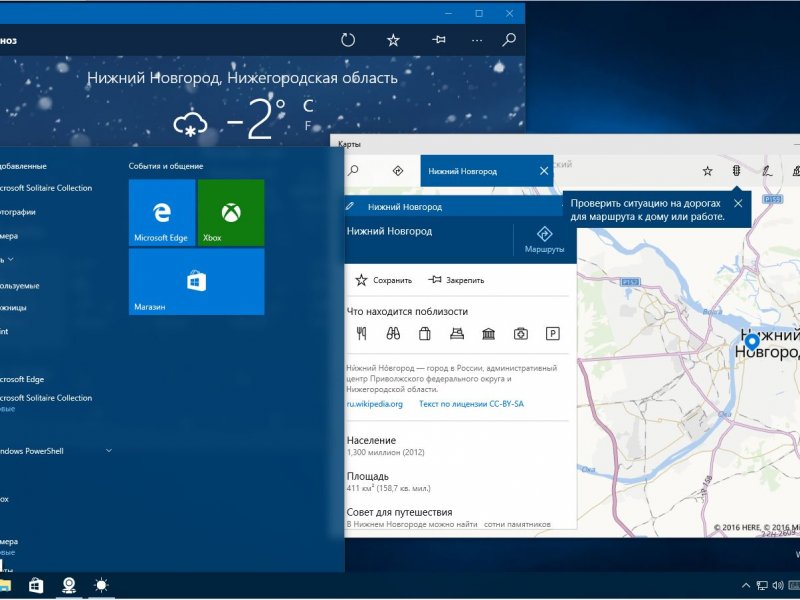Expand the Windows PowerShell folder chevron
Image resolution: width=800 pixels, height=600 pixels.
click(x=109, y=451)
